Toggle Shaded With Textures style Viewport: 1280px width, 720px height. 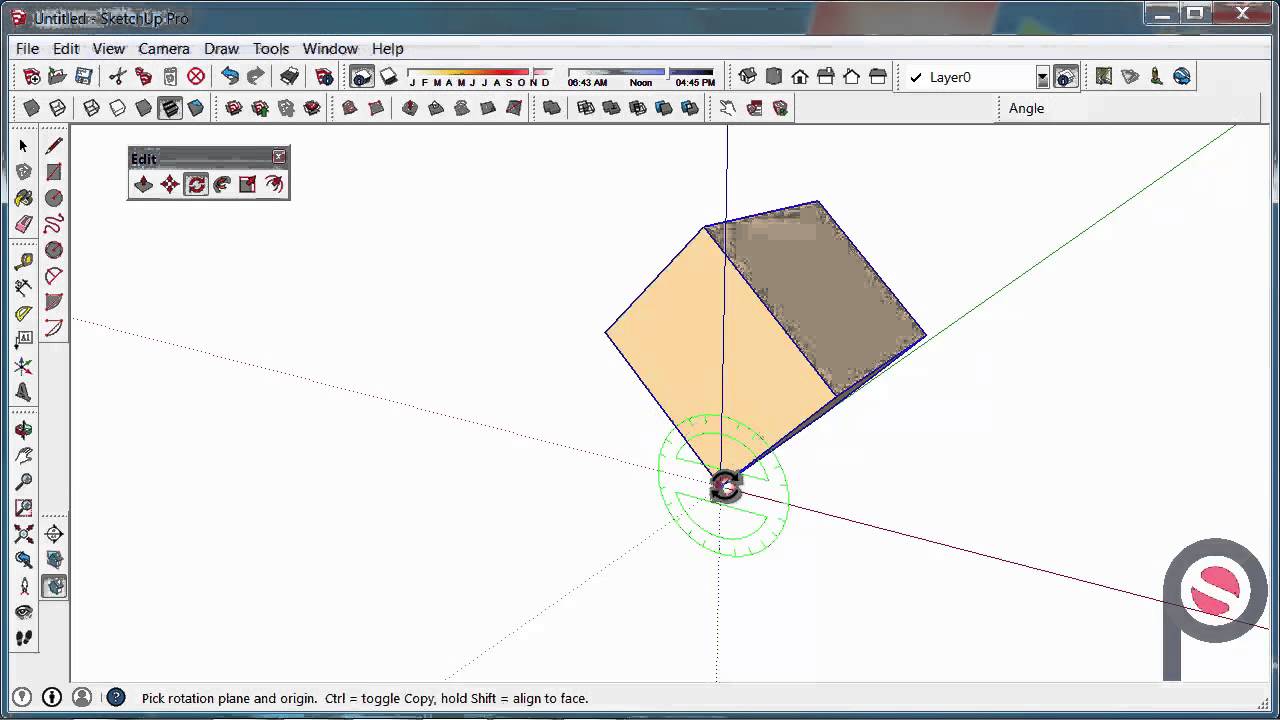(x=170, y=108)
